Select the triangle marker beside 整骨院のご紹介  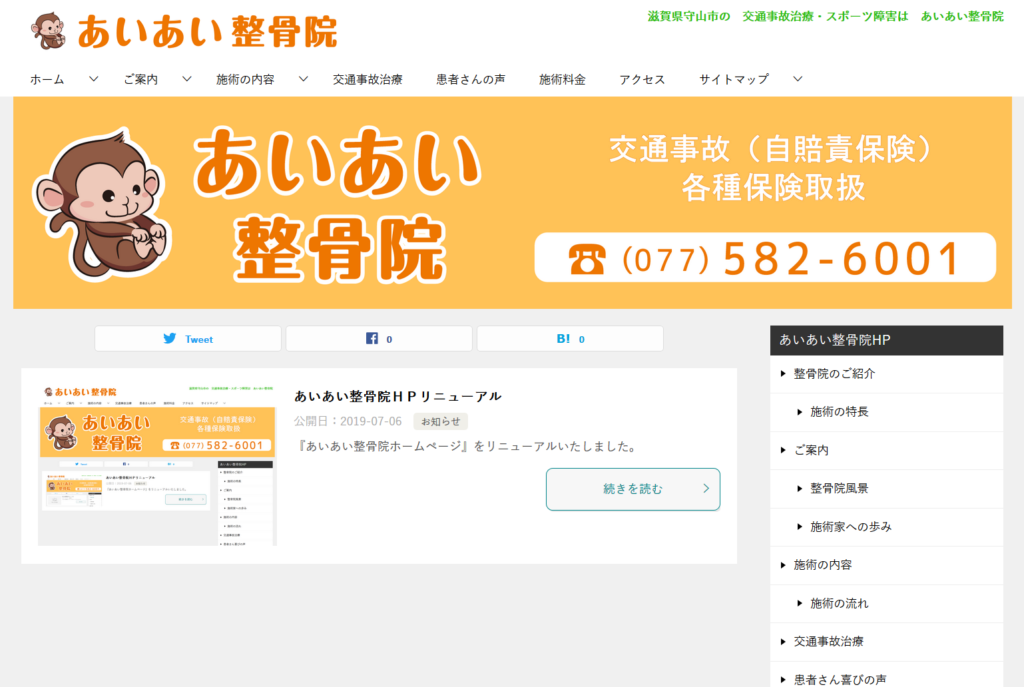click(x=785, y=374)
